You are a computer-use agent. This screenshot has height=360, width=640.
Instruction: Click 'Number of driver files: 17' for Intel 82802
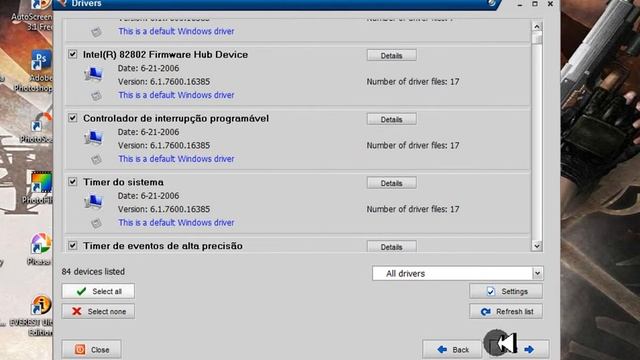point(413,82)
